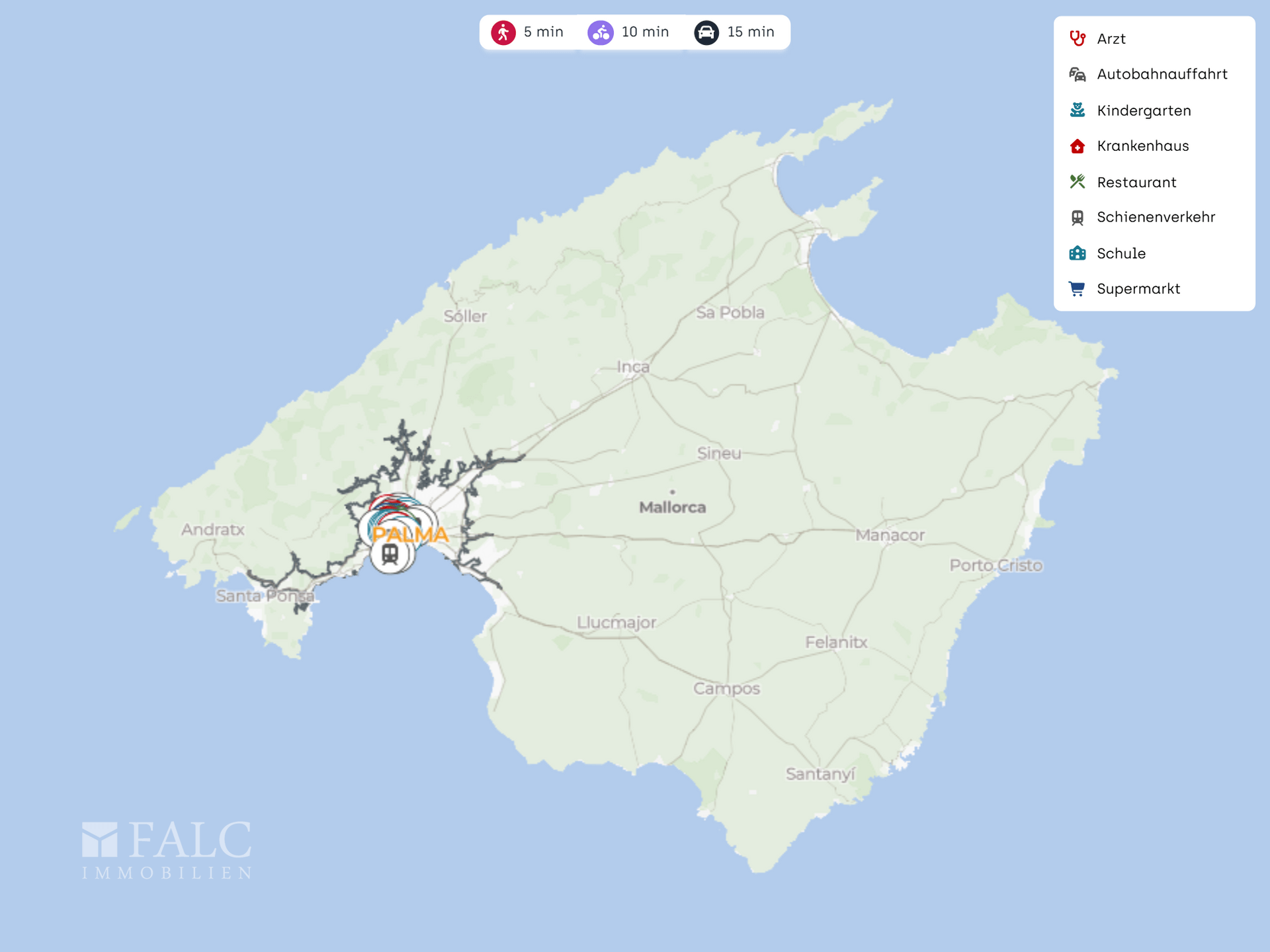Click the Supermarkt shopping cart icon
This screenshot has width=1270, height=952.
[x=1078, y=289]
